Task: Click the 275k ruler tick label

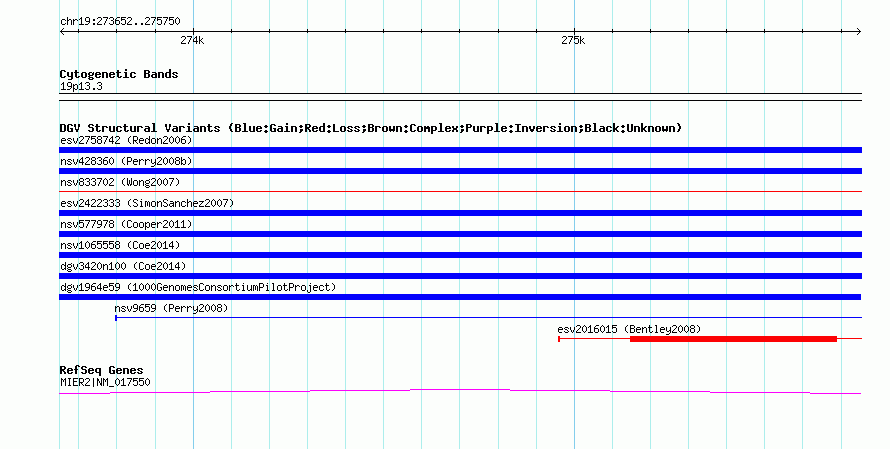Action: coord(573,40)
